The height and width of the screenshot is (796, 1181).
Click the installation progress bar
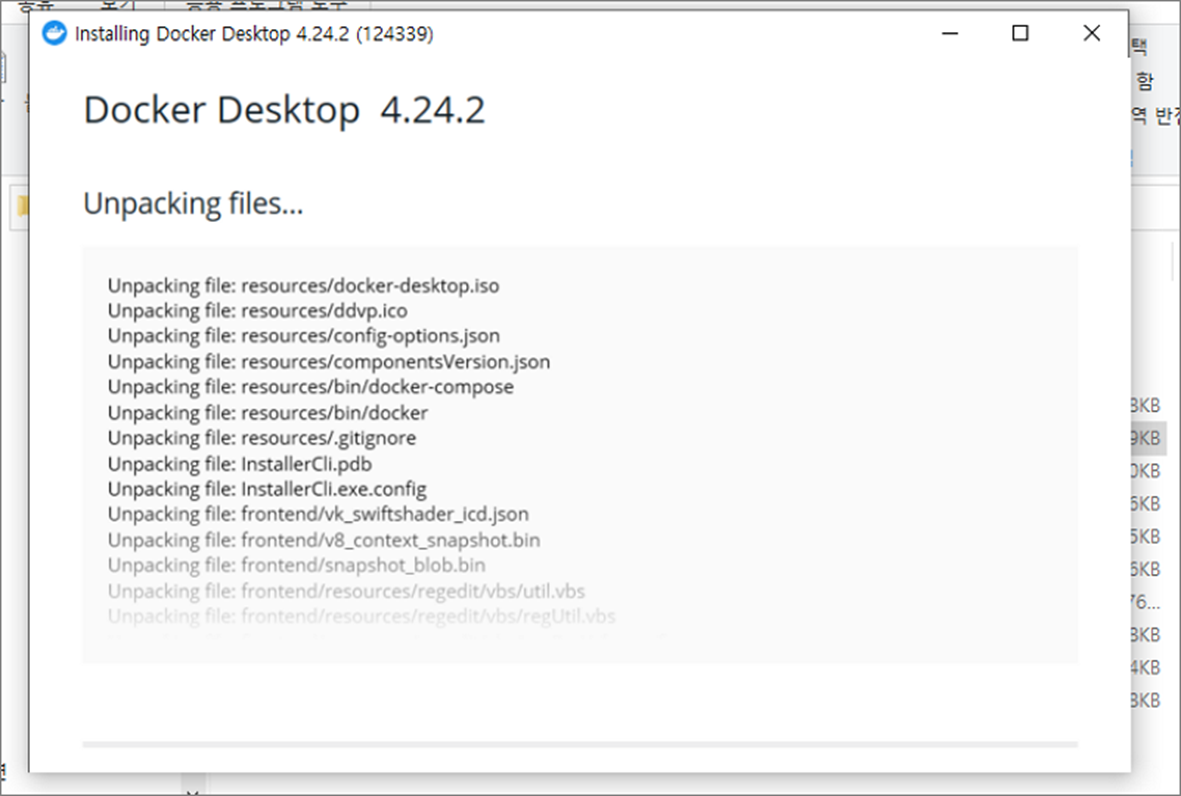coord(580,745)
